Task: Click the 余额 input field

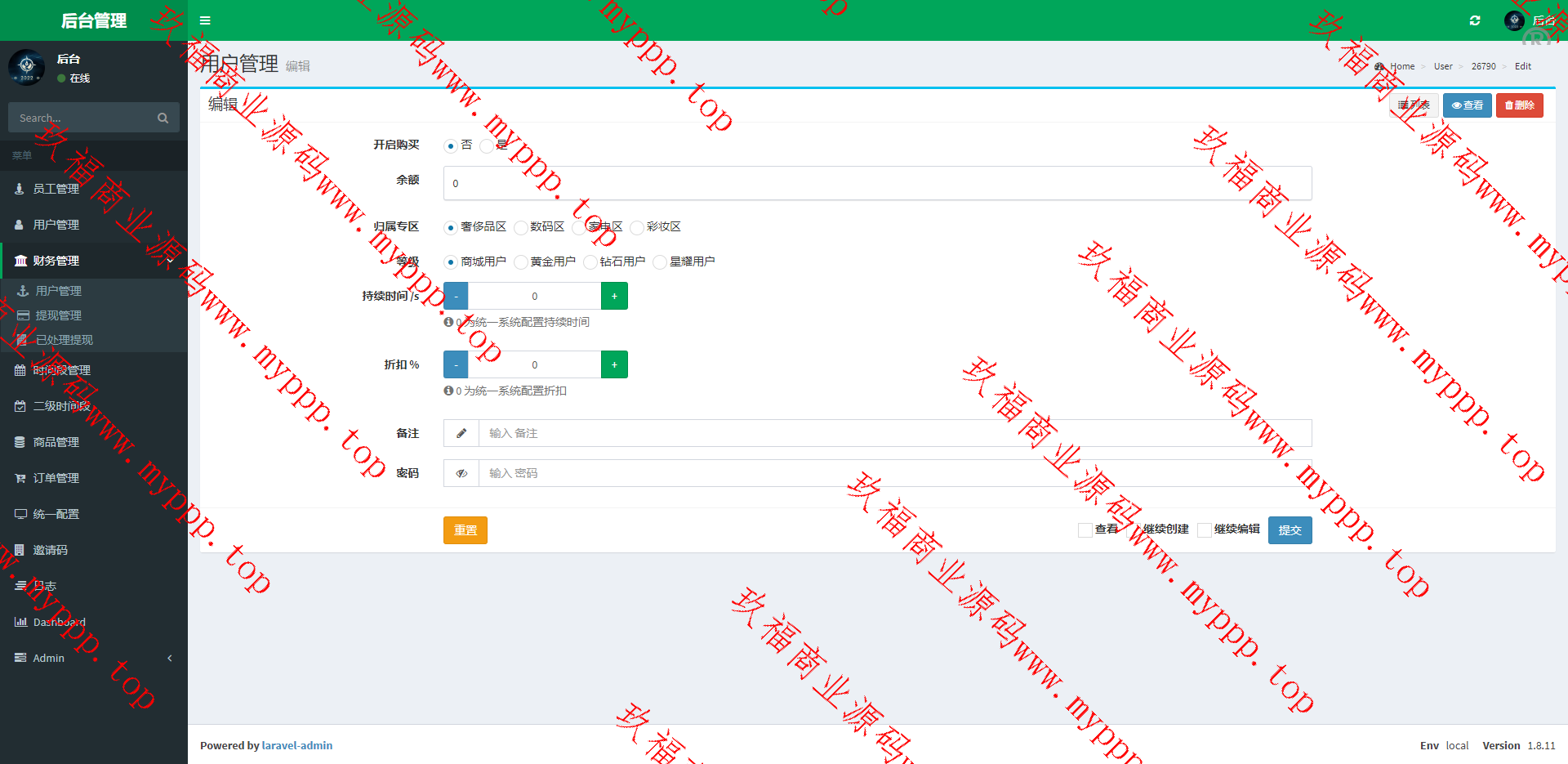Action: [x=877, y=183]
